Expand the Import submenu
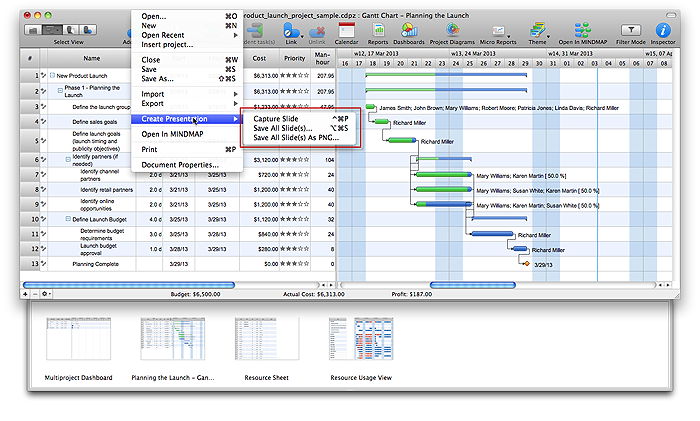Viewport: 700px width, 421px height. (187, 94)
